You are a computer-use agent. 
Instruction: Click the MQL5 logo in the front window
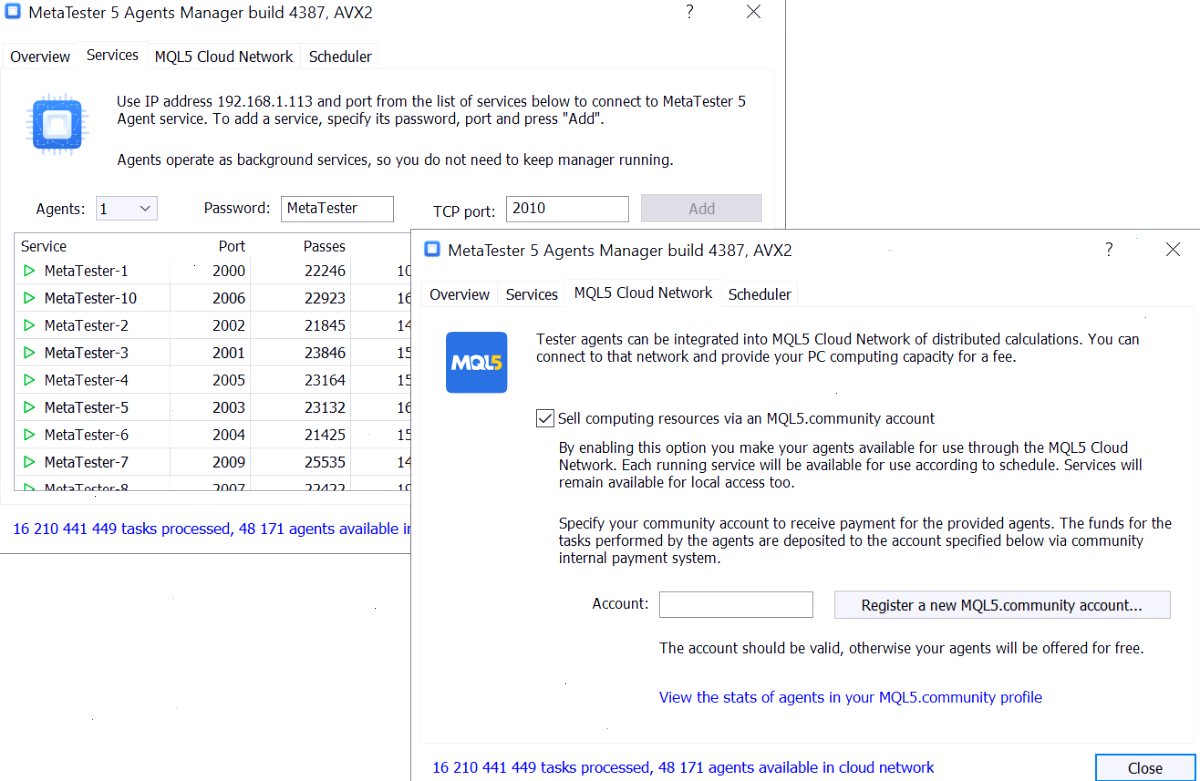pyautogui.click(x=476, y=362)
